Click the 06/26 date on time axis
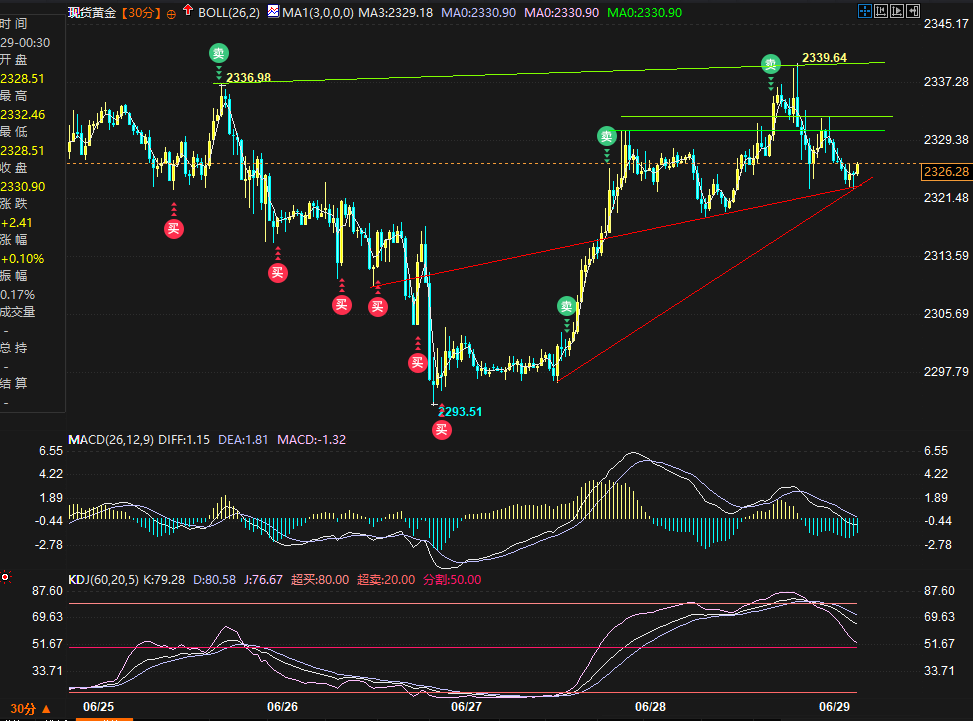This screenshot has height=721, width=973. 283,706
